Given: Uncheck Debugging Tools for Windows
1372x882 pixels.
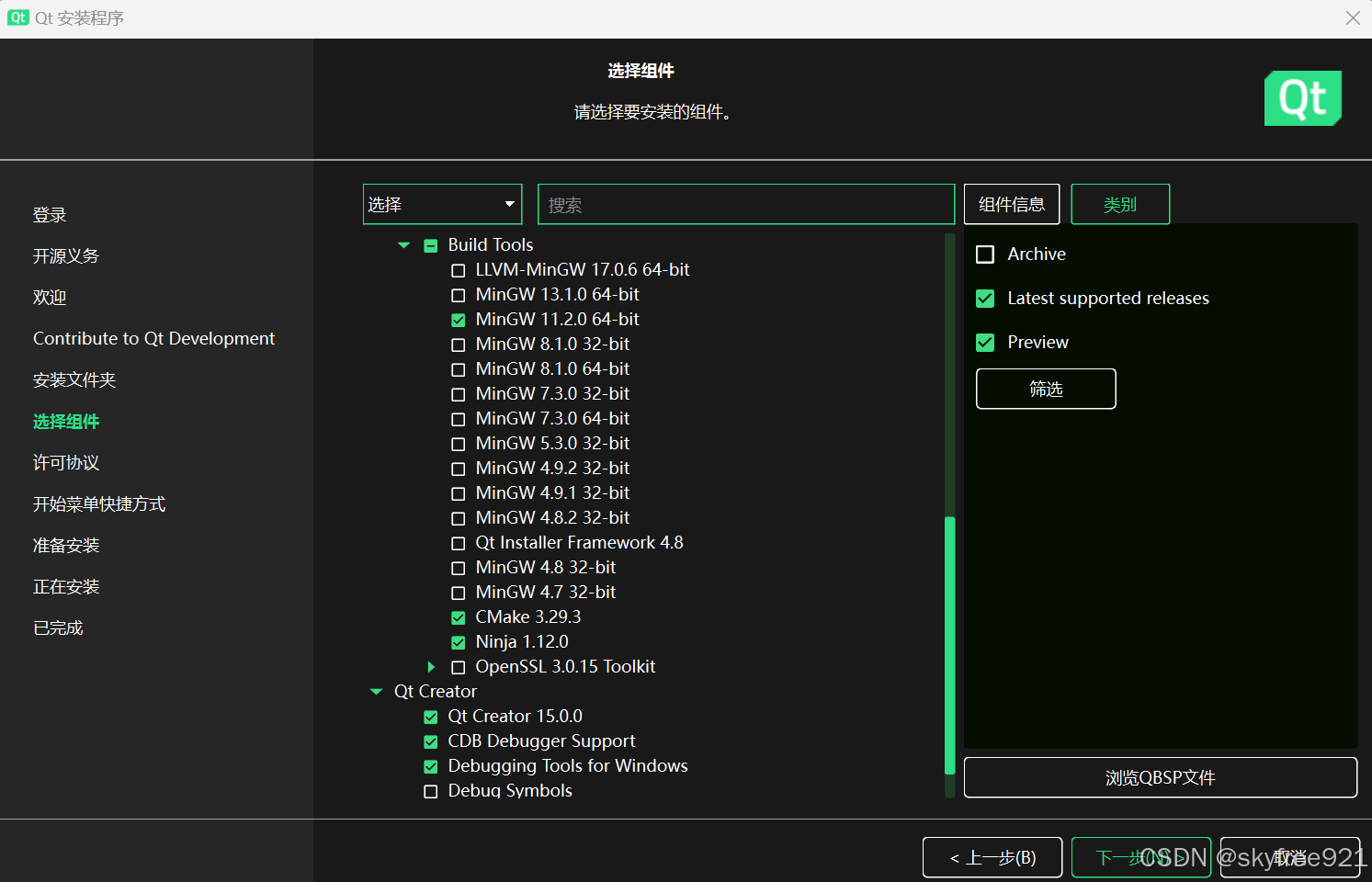Looking at the screenshot, I should (x=431, y=766).
